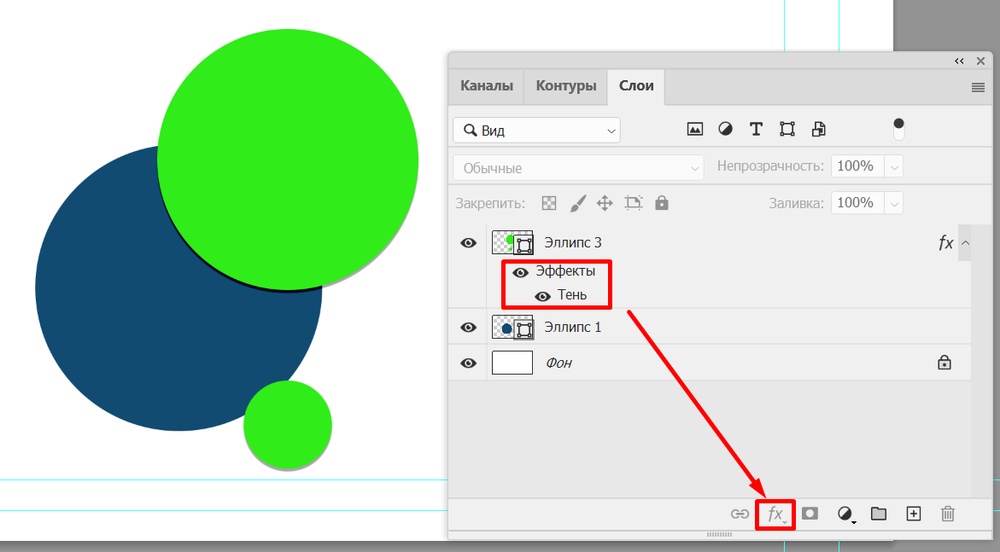Hide the Эллипс 3 layer
The width and height of the screenshot is (1000, 552).
[468, 243]
